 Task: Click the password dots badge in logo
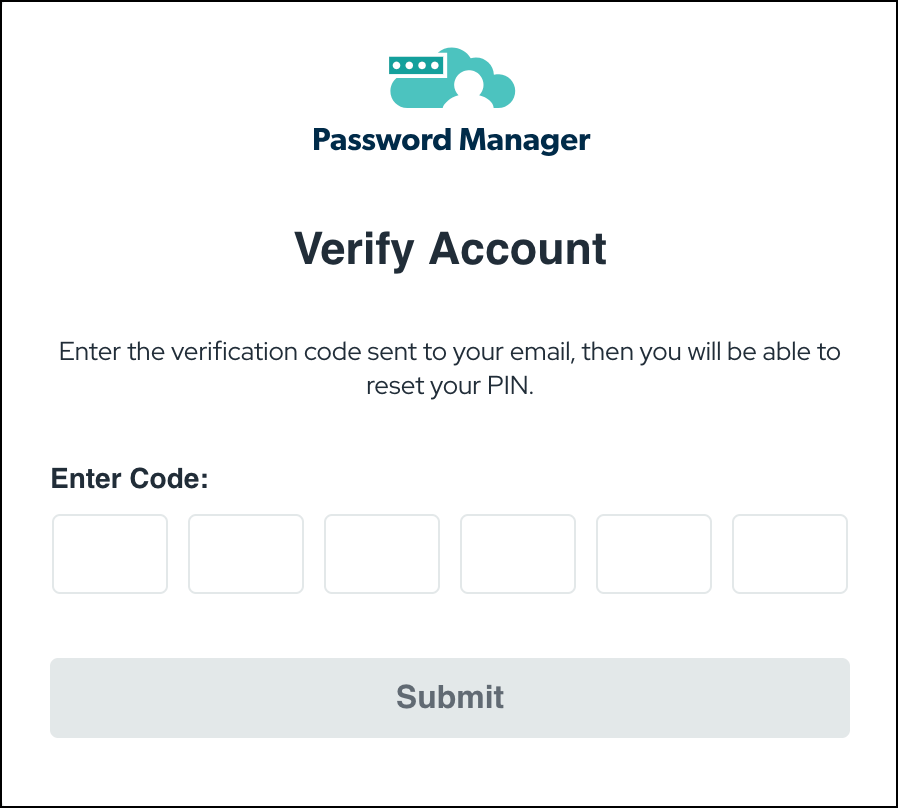pyautogui.click(x=416, y=65)
